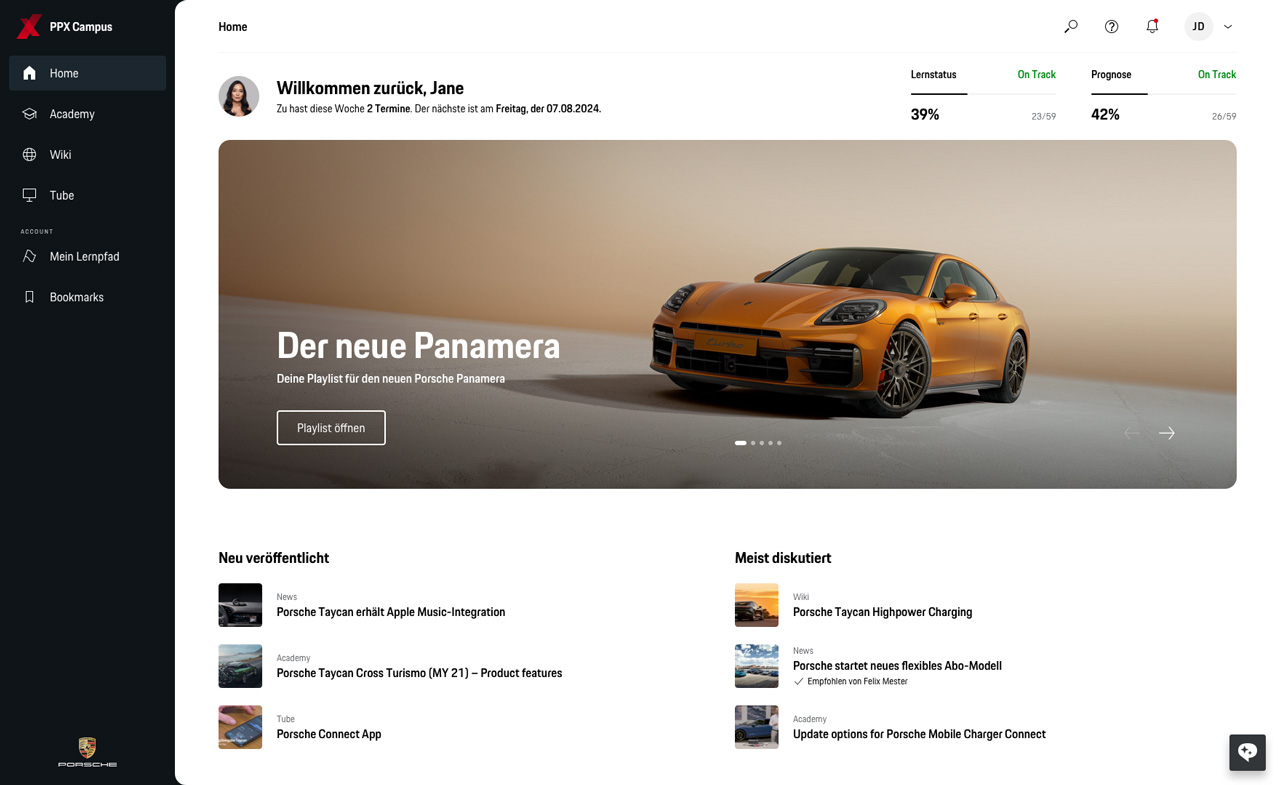The width and height of the screenshot is (1280, 785).
Task: Click On Track status beside Prognose
Action: tap(1217, 75)
